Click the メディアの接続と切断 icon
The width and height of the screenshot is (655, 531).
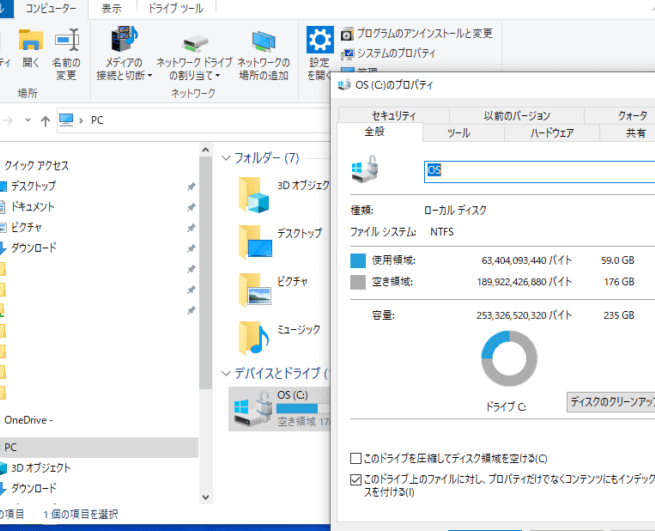click(x=125, y=41)
